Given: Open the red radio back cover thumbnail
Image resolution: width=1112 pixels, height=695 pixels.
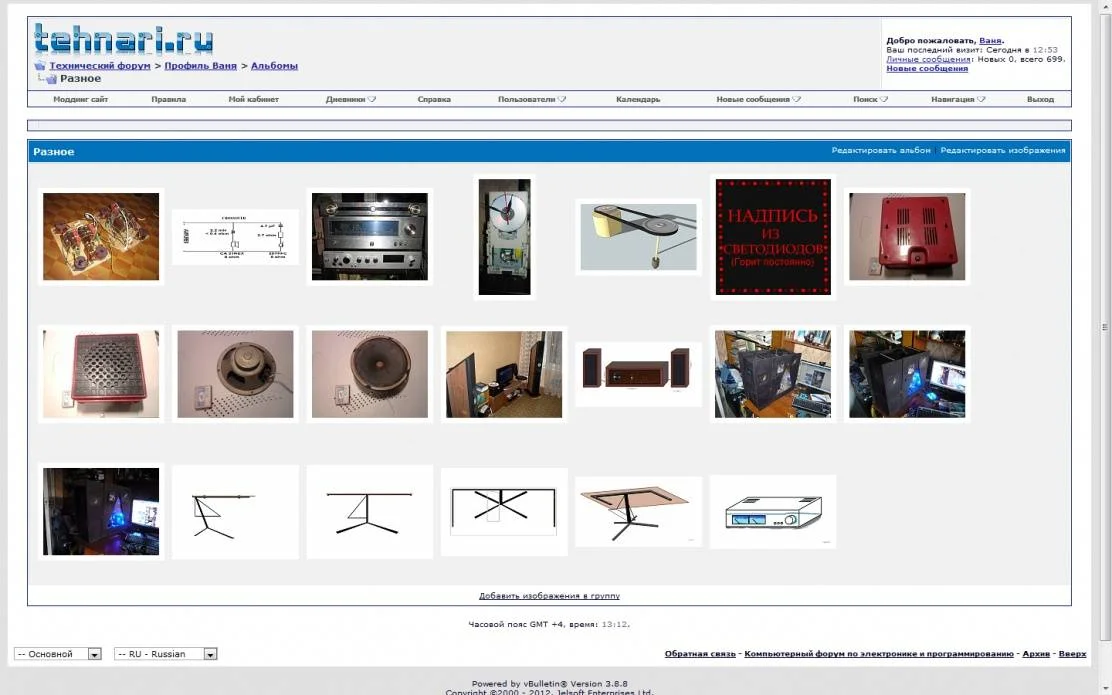Looking at the screenshot, I should 907,236.
